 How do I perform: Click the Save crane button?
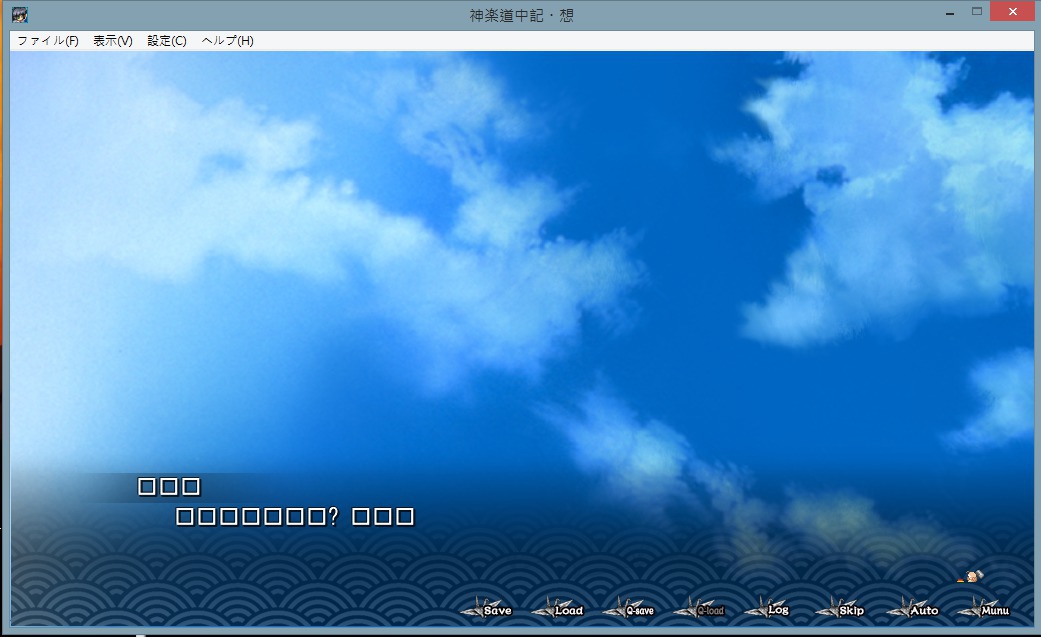(486, 608)
